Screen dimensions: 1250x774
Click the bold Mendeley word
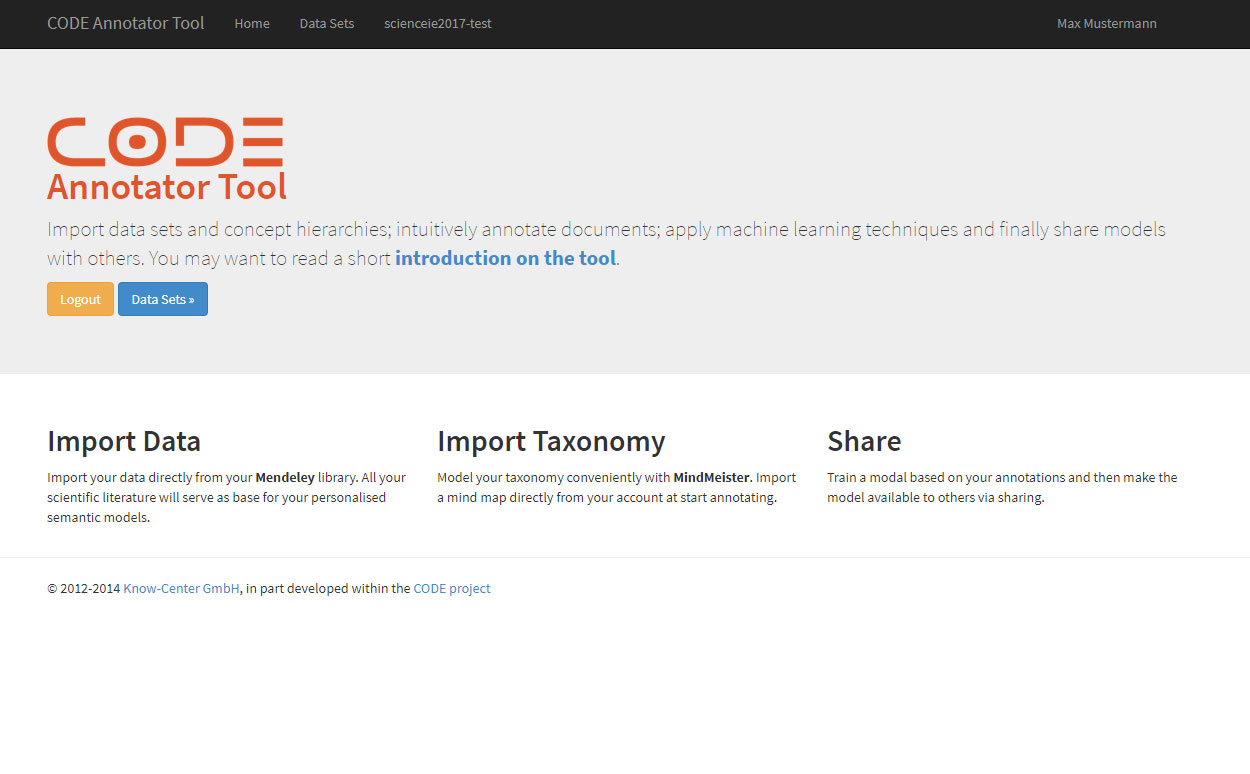click(x=285, y=478)
